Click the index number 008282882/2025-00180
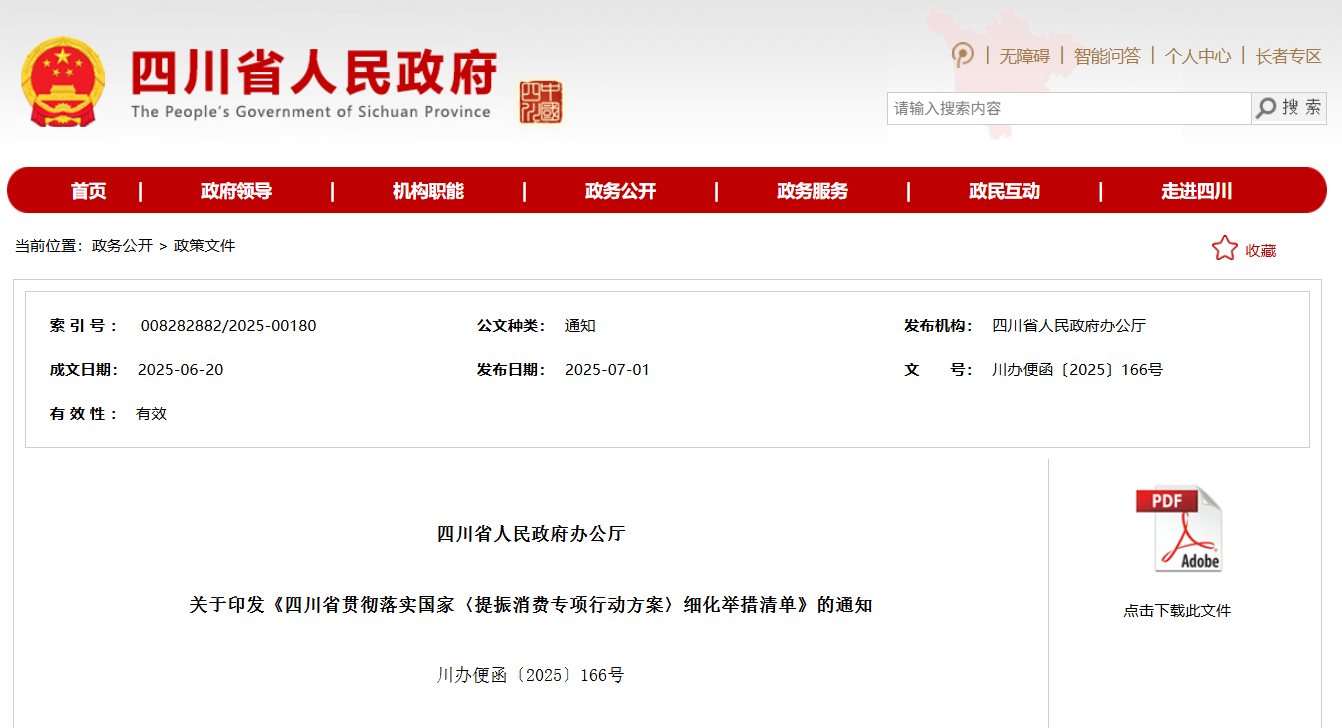The width and height of the screenshot is (1342, 728). pos(228,326)
